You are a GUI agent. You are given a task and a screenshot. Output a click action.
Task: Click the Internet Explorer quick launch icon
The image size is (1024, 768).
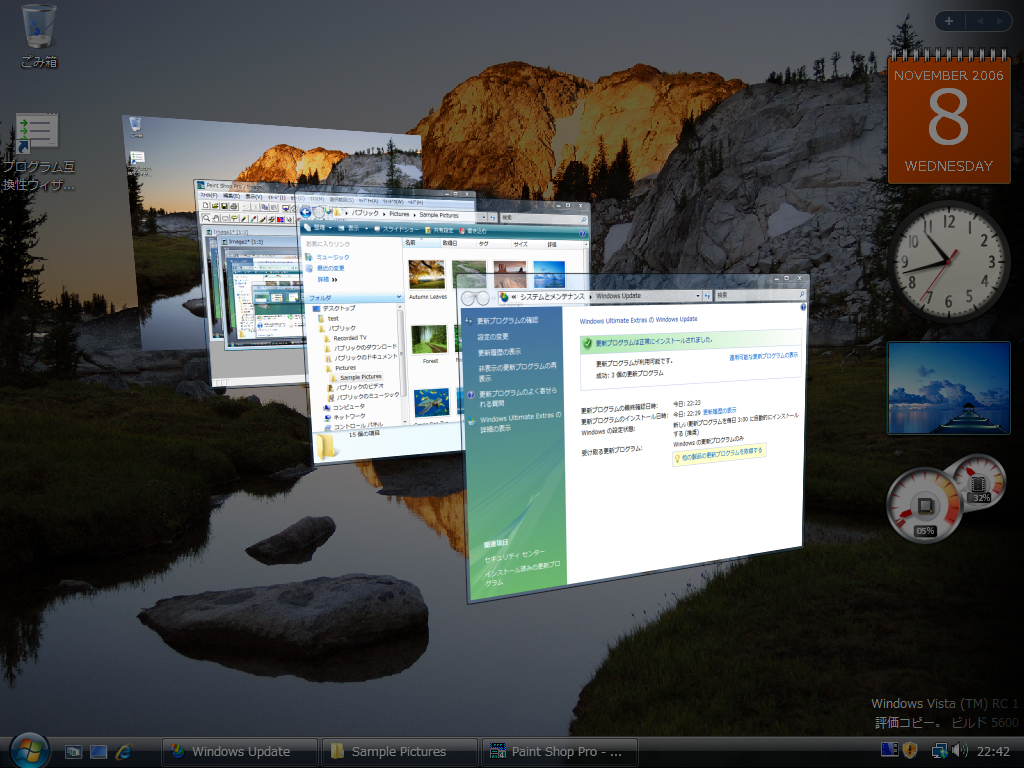tap(124, 751)
